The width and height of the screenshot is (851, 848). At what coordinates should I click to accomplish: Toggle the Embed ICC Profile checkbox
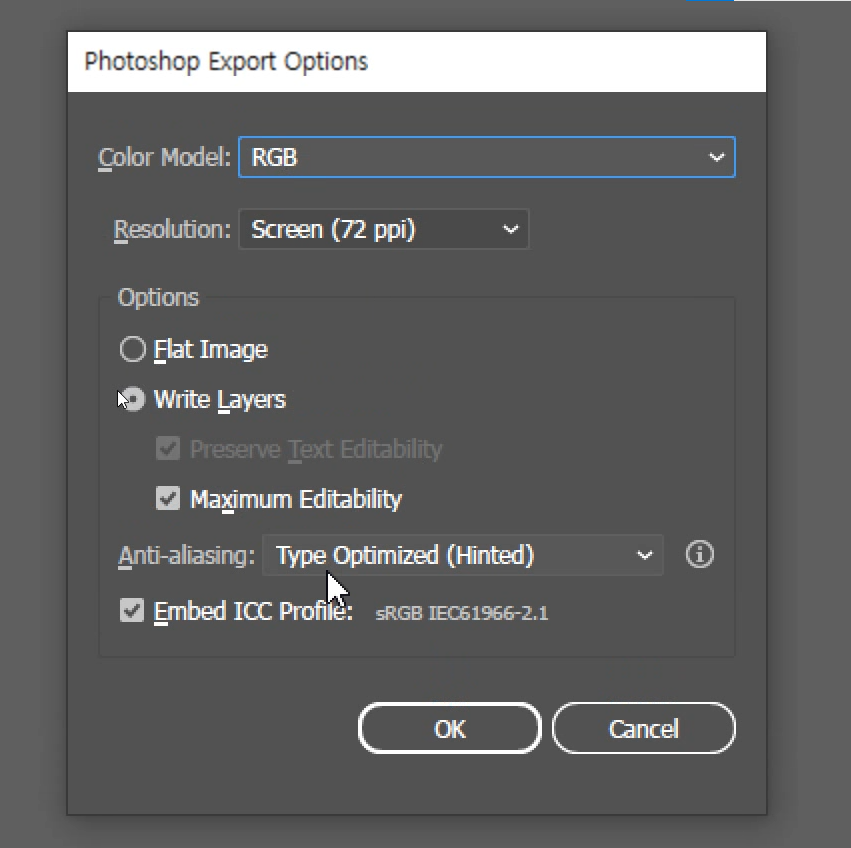132,610
